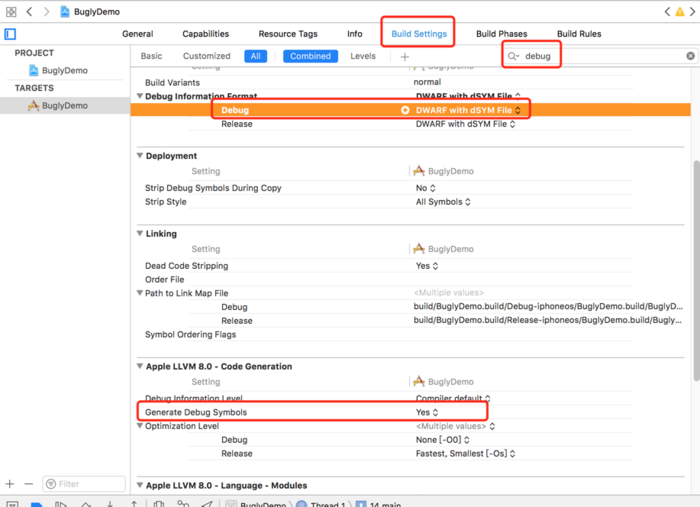Click the filter icon in the targets filter
Viewport: 700px width, 507px height.
(x=51, y=484)
